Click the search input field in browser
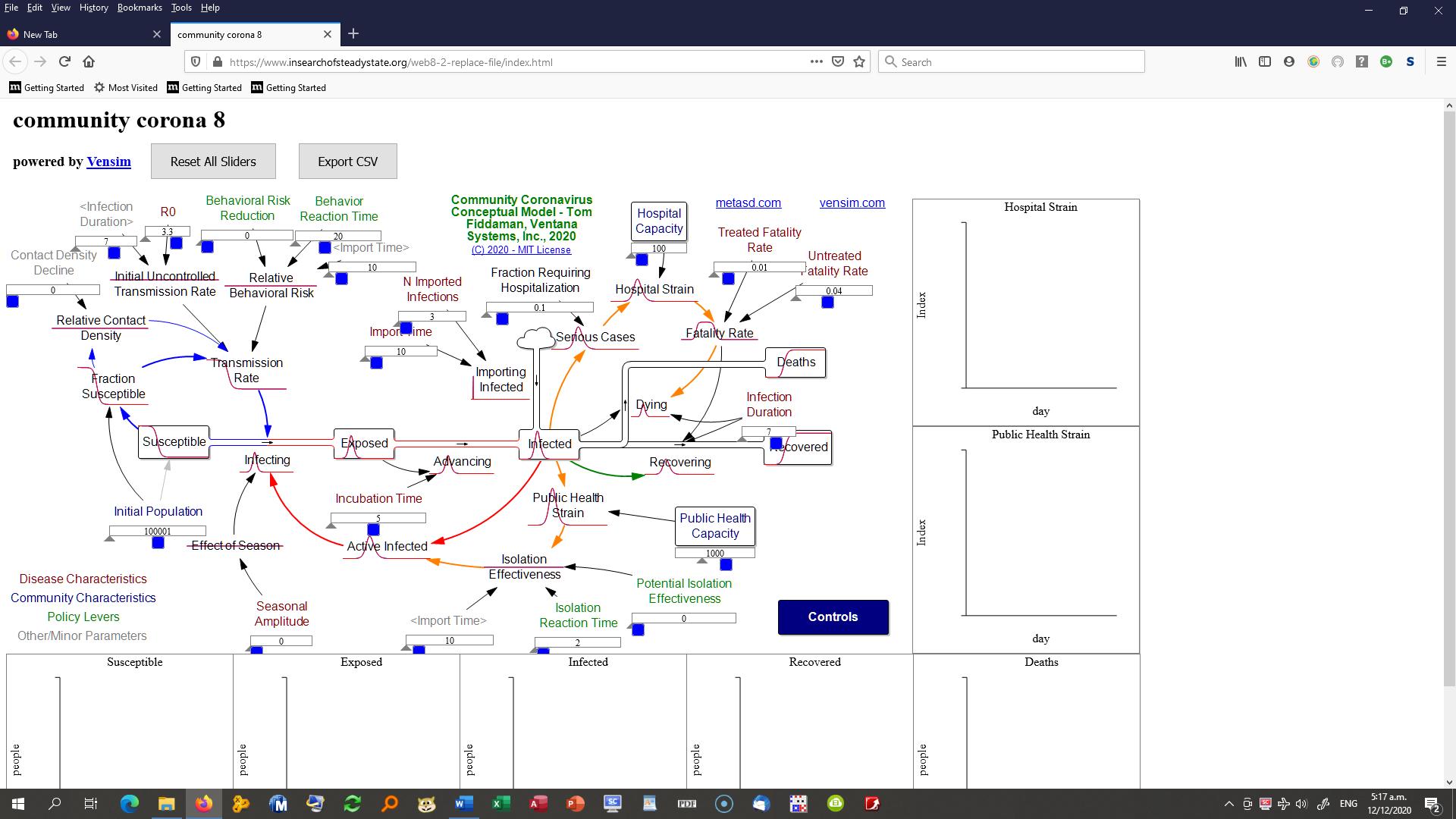This screenshot has width=1456, height=819. (x=1012, y=62)
